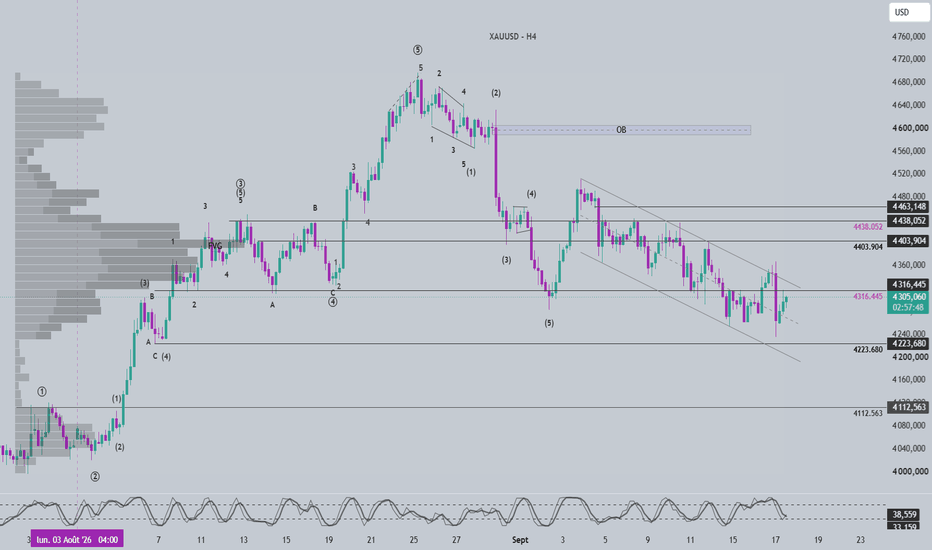Click the 4463,148 price label
Viewport: 932px width, 550px height.
click(x=908, y=207)
